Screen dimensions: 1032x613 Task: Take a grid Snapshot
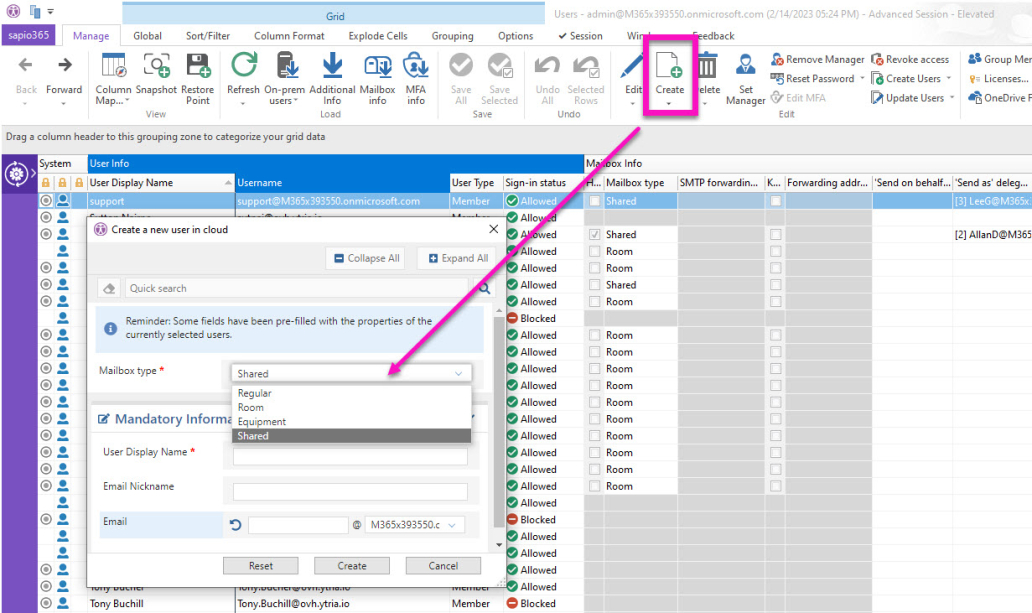(x=156, y=73)
